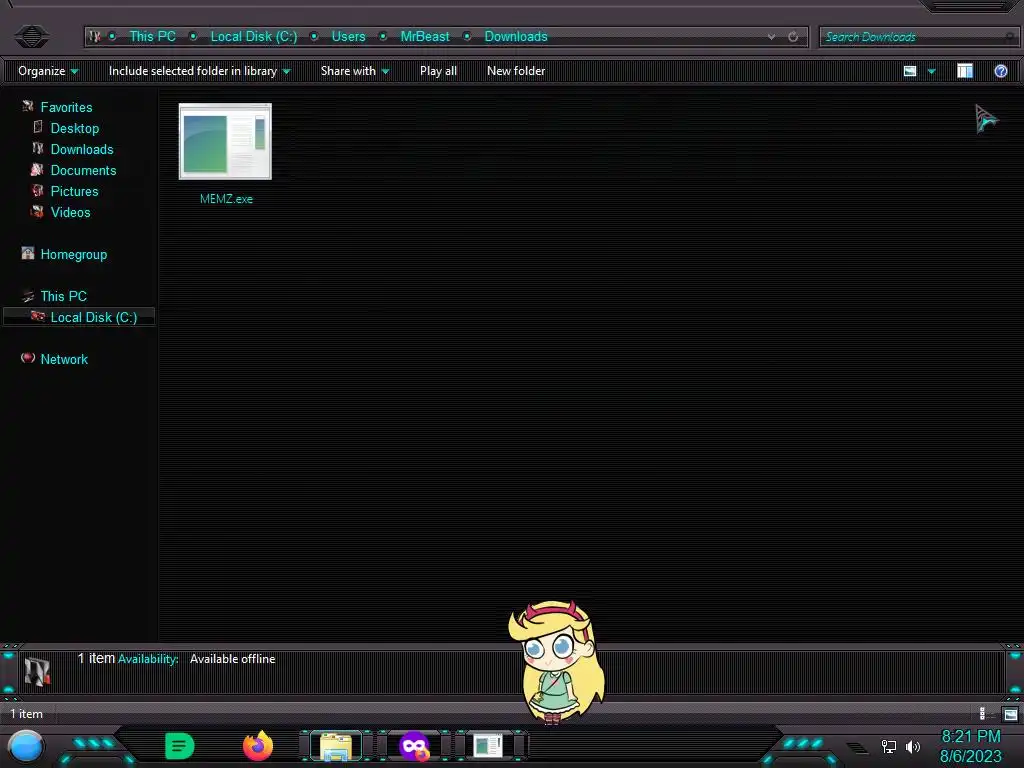
Task: Open Documents in the navigation pane
Action: pos(83,170)
